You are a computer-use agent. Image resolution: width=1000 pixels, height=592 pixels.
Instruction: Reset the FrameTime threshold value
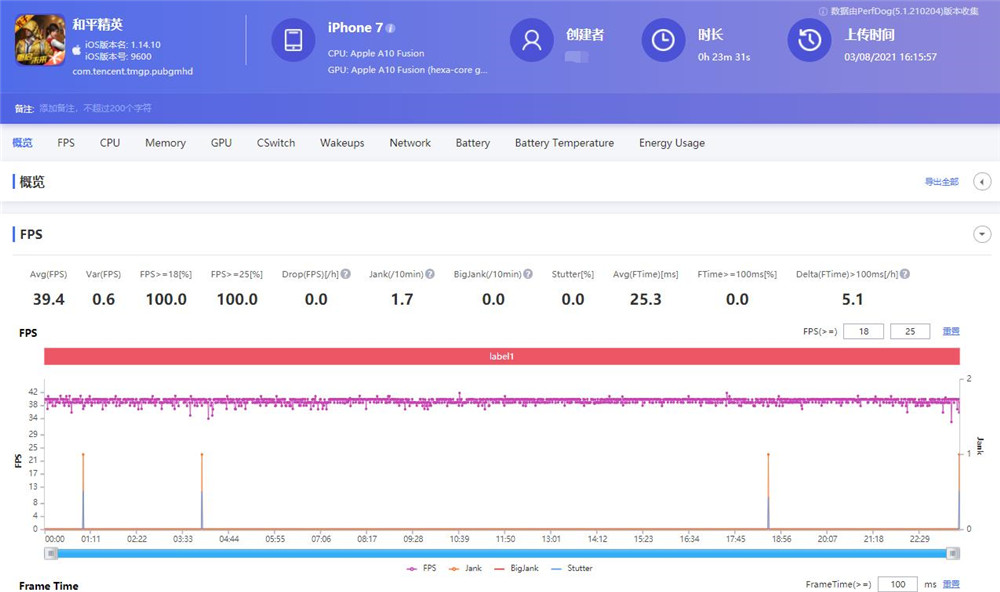point(950,584)
